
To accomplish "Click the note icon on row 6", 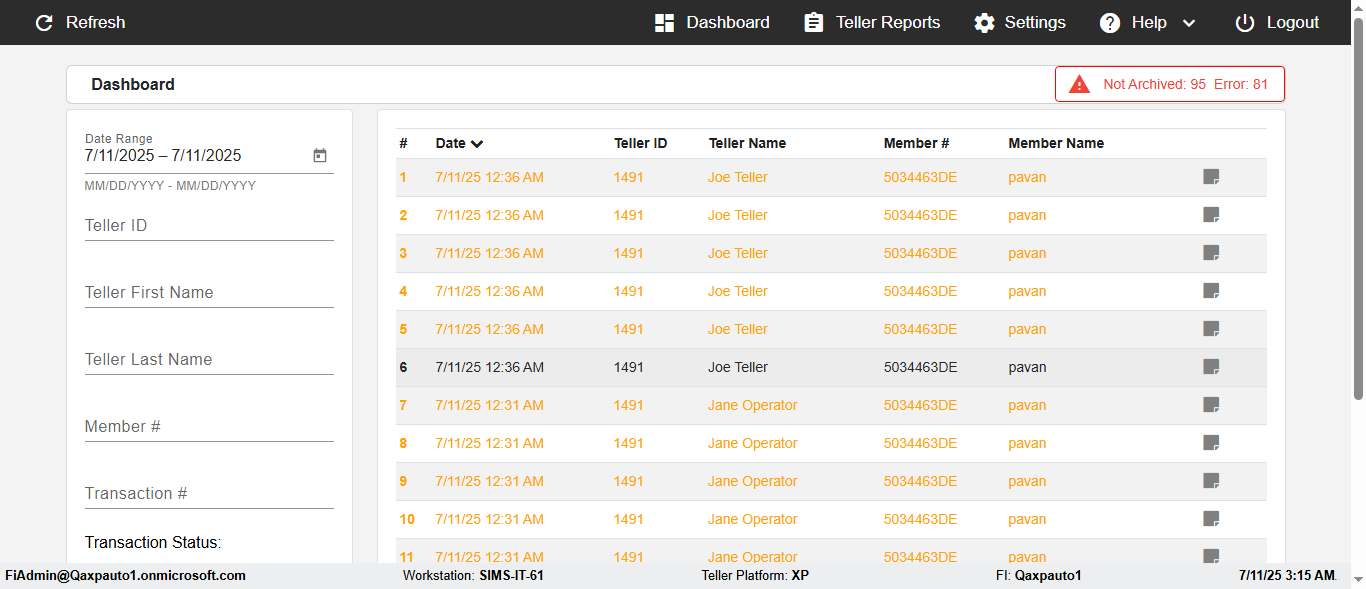I will pyautogui.click(x=1211, y=367).
